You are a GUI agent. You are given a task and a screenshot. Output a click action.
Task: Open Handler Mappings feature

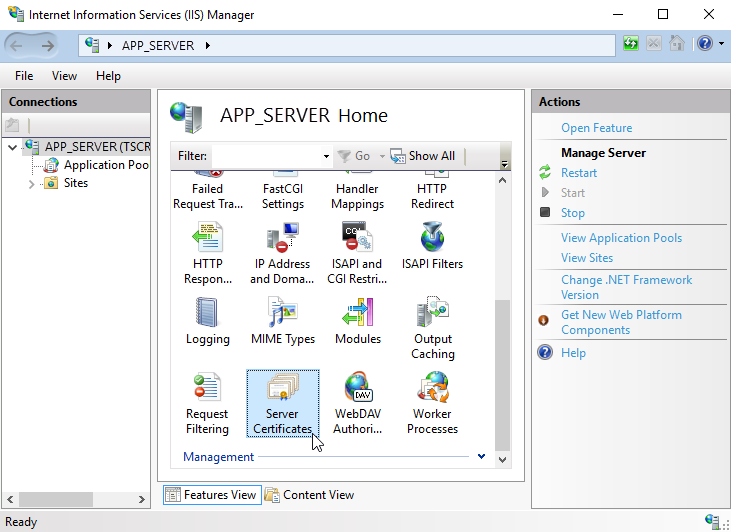(358, 191)
